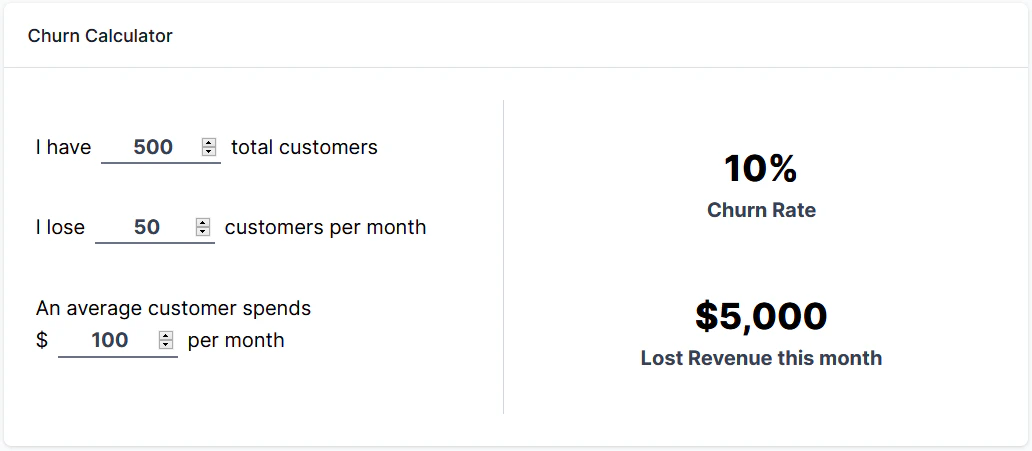Raise average monthly spend using up arrow
The width and height of the screenshot is (1032, 451).
pos(165,336)
